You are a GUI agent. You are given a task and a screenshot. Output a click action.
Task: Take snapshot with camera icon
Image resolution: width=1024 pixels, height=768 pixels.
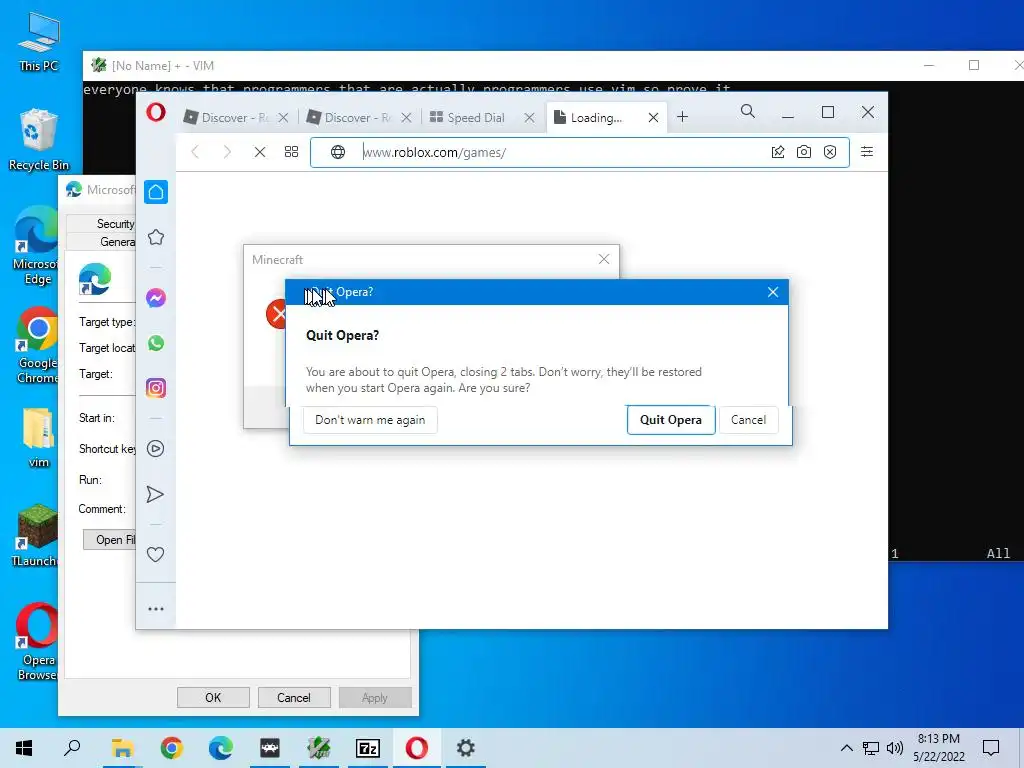point(804,152)
